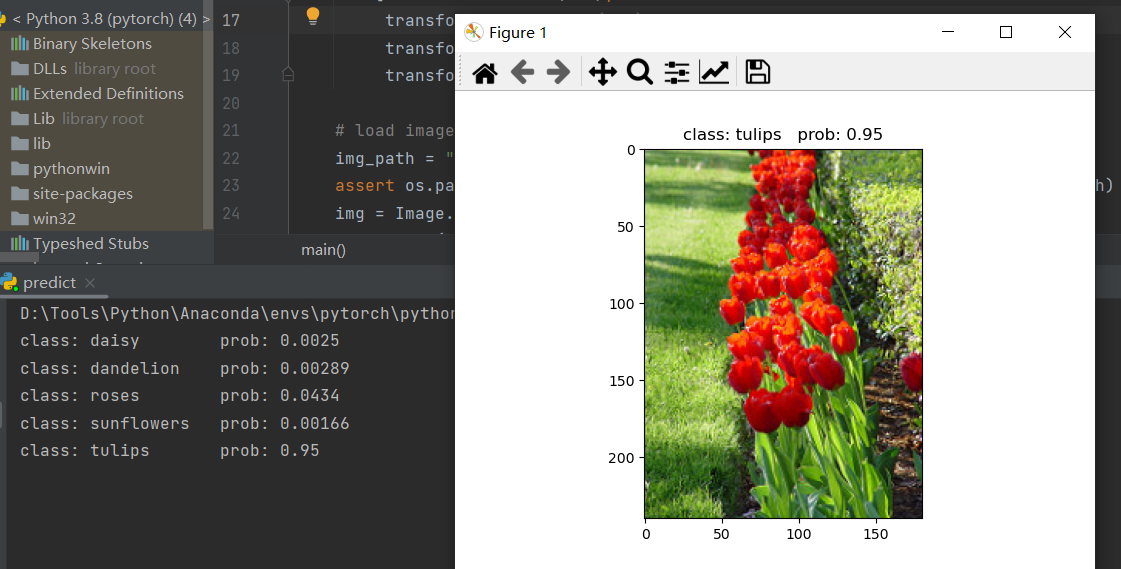
Task: Click 'class: tulips prob: 0.95' plot title
Action: 783,134
